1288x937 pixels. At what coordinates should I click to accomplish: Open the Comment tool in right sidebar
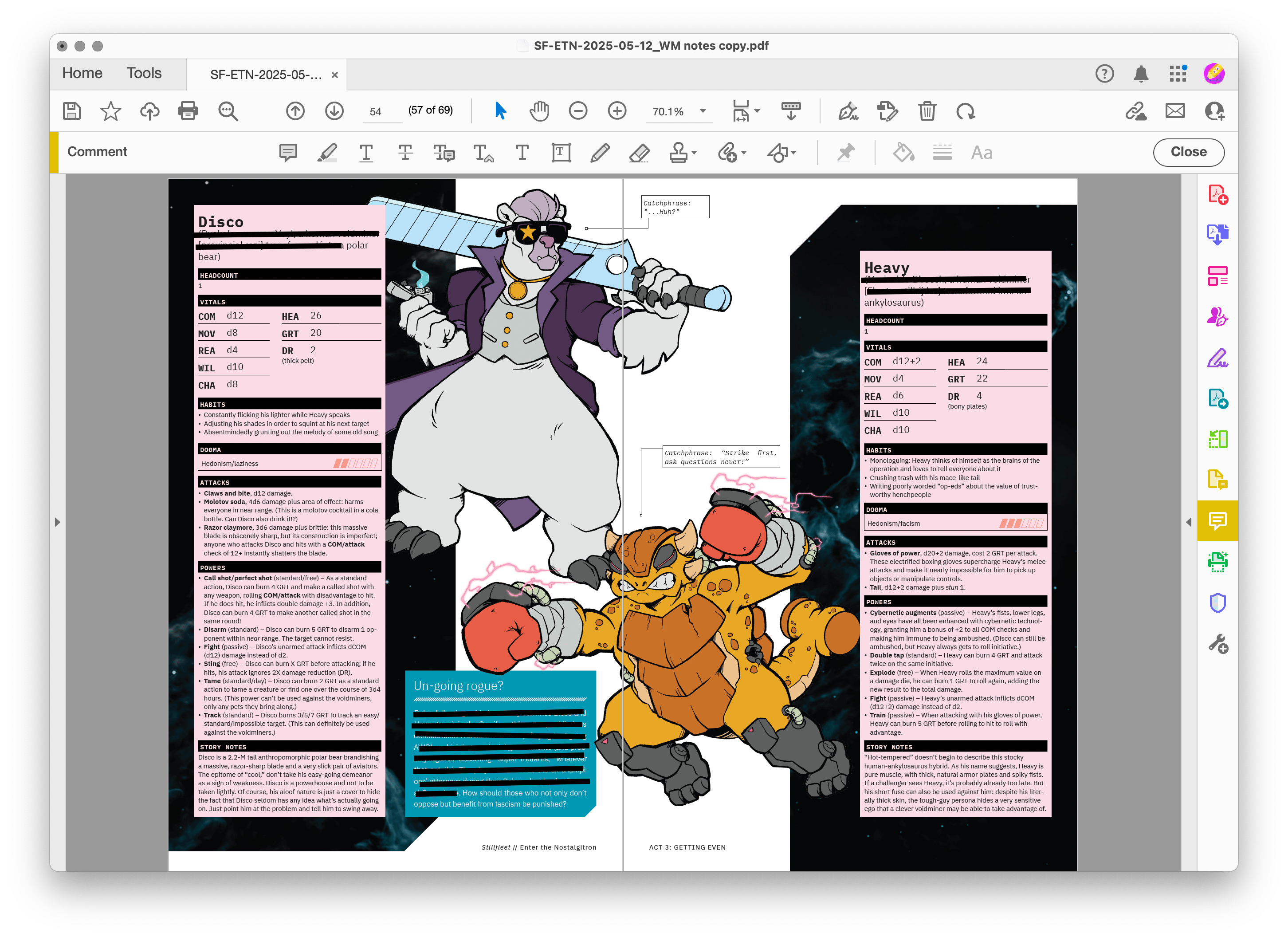[x=1217, y=520]
